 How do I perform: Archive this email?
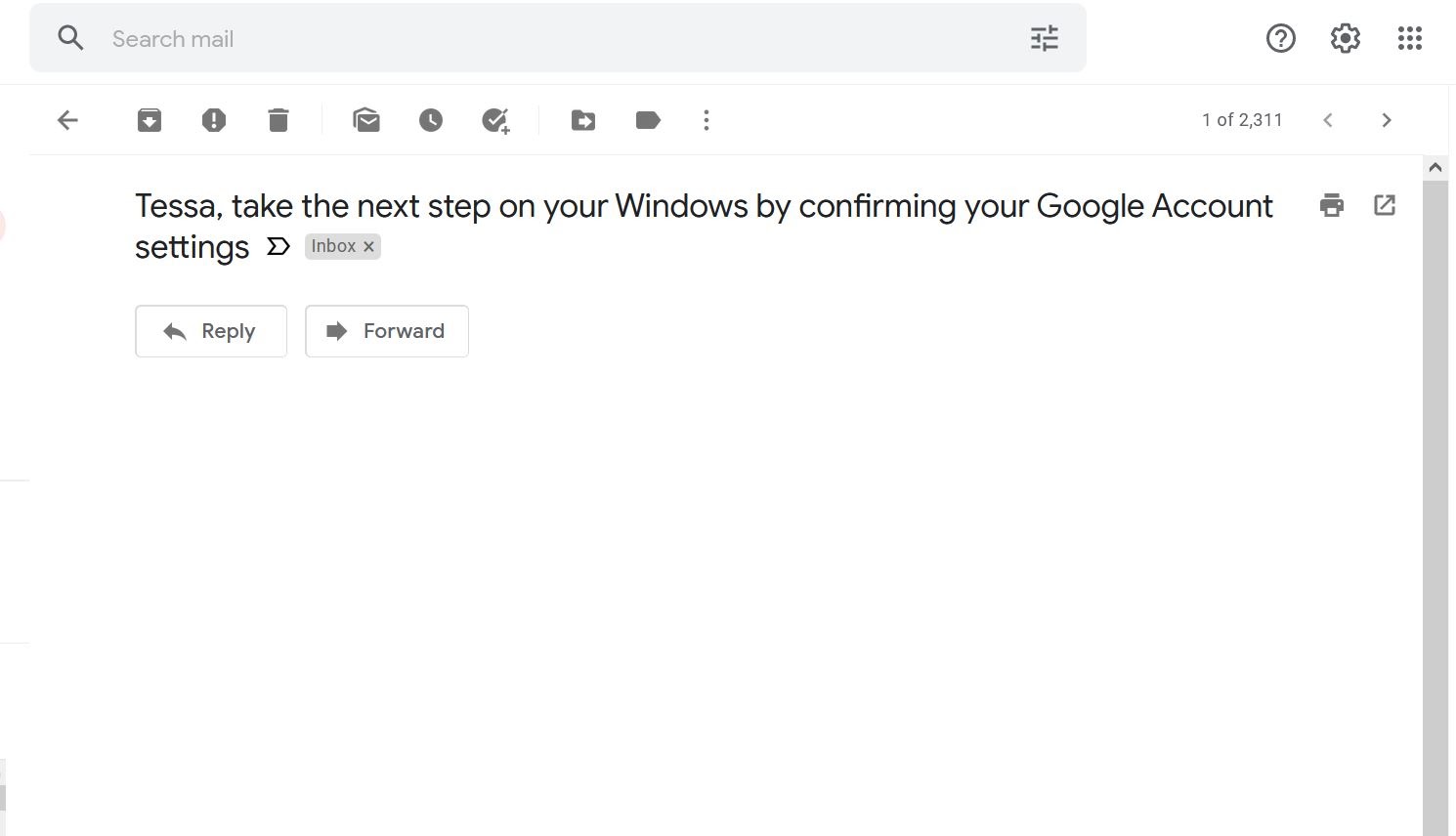click(149, 119)
